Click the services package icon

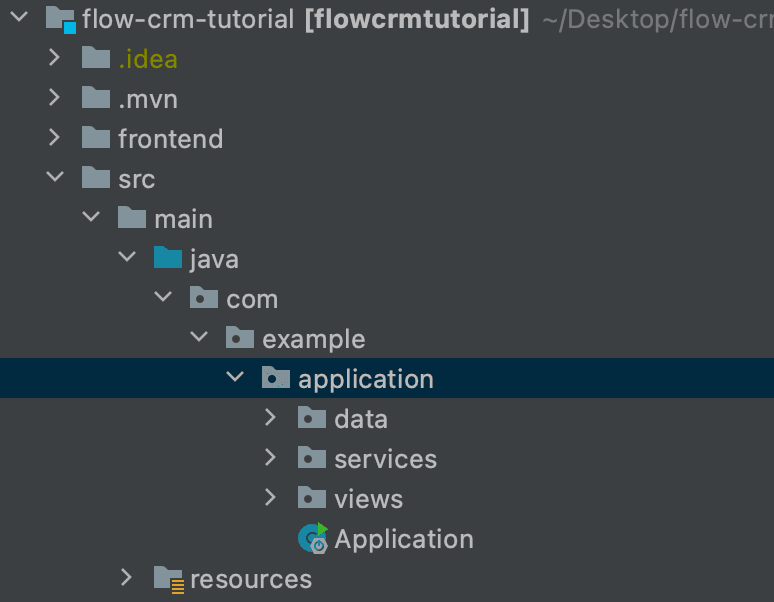[312, 457]
